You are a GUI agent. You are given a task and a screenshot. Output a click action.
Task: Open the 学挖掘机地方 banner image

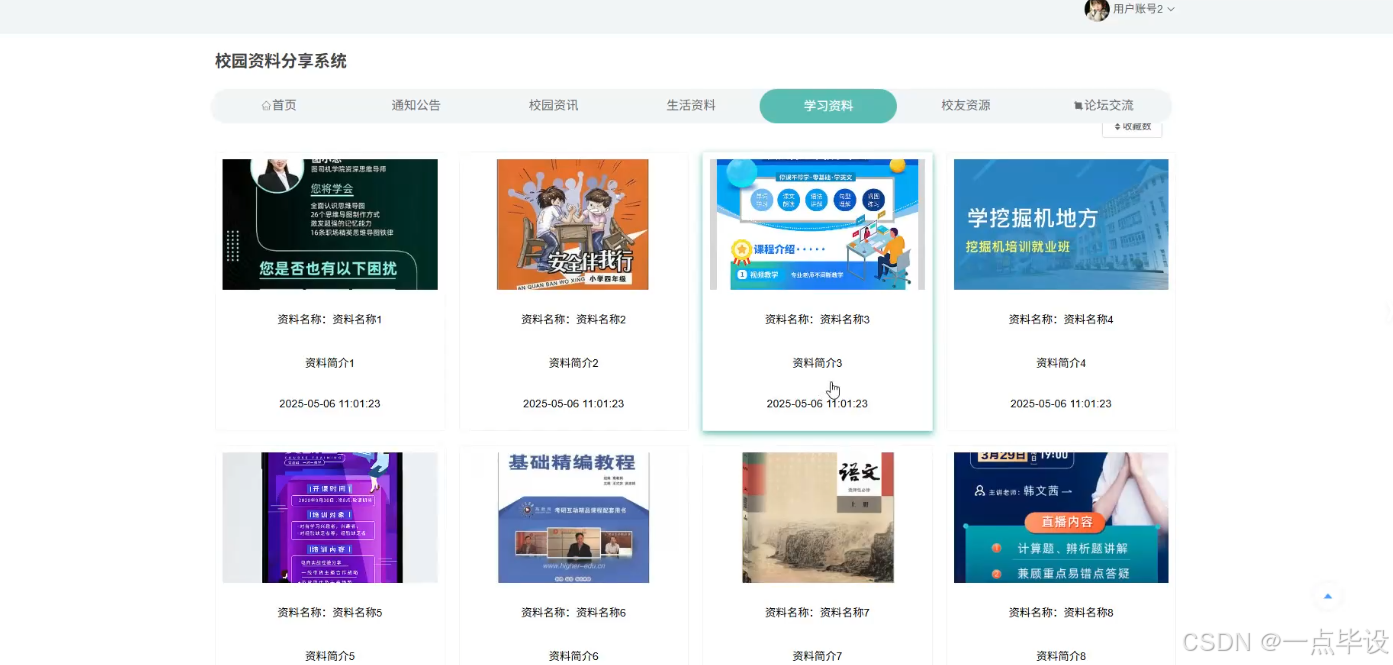pyautogui.click(x=1061, y=224)
